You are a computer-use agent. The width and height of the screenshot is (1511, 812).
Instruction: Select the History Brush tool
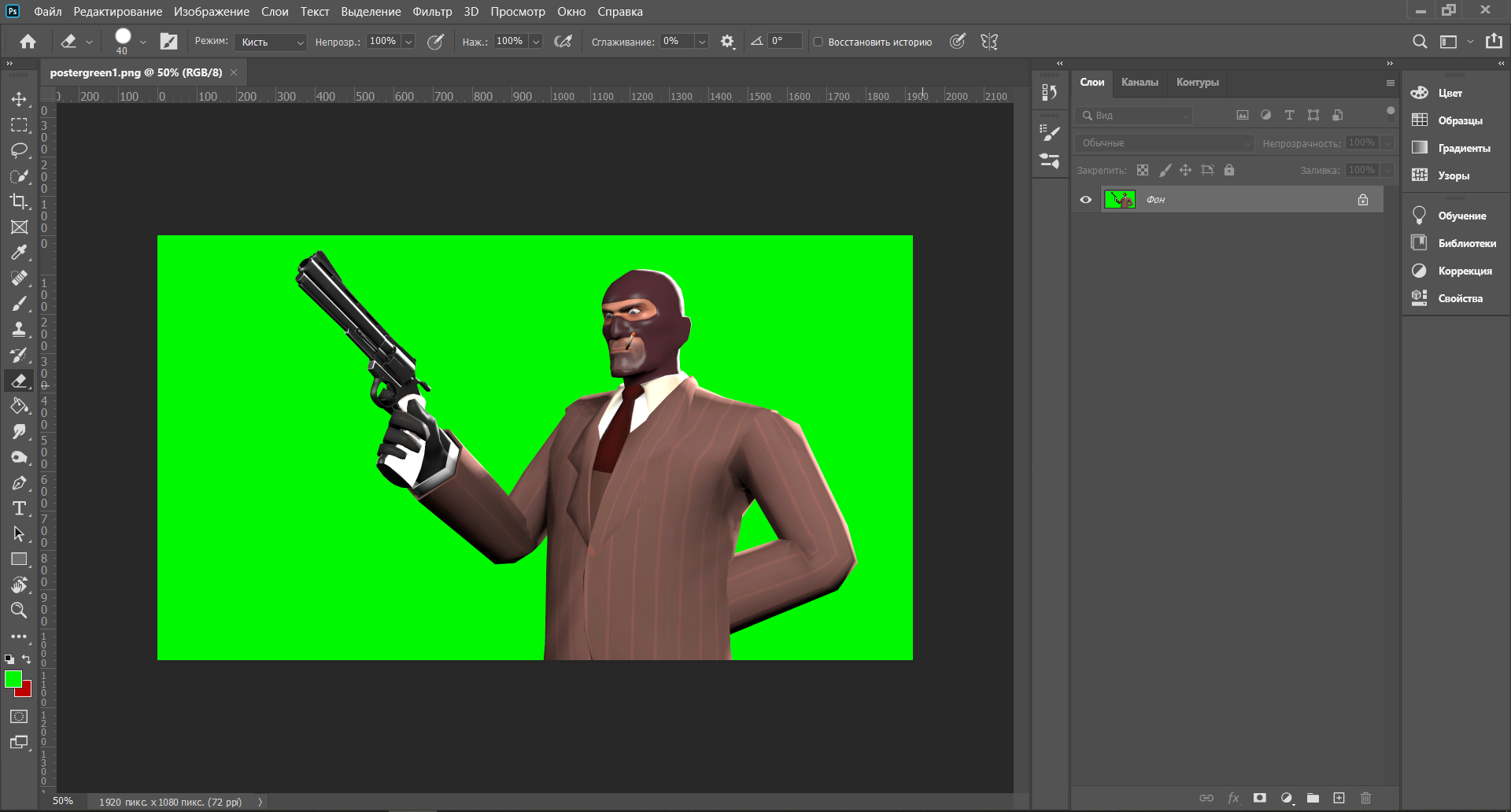19,355
